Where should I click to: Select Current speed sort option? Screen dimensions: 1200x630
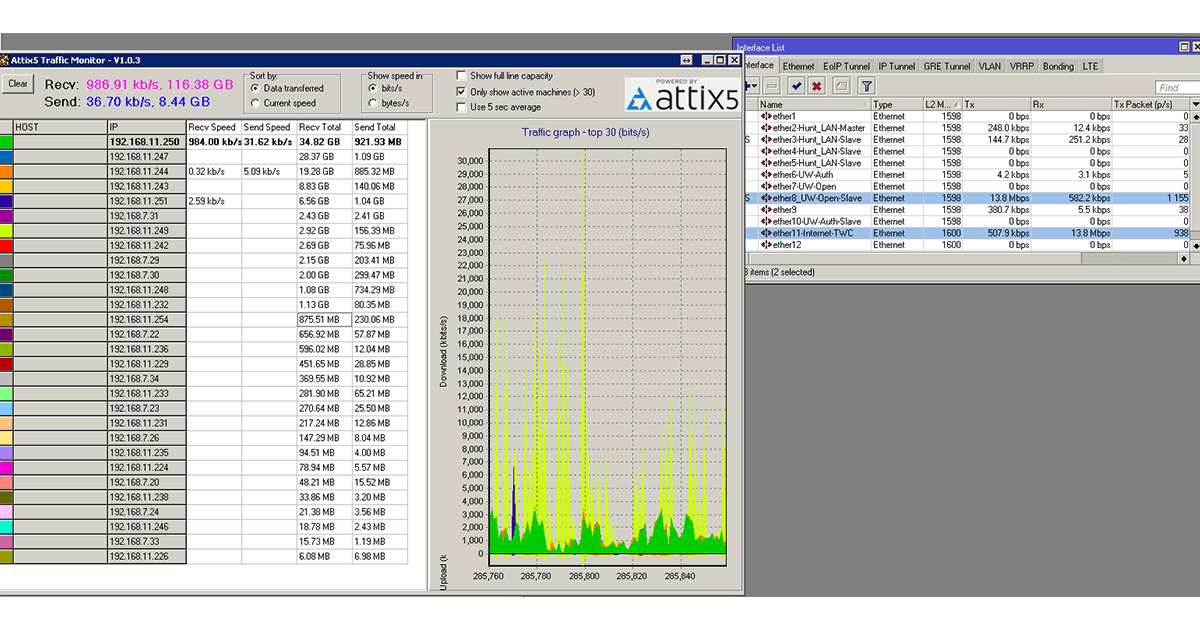pyautogui.click(x=255, y=103)
